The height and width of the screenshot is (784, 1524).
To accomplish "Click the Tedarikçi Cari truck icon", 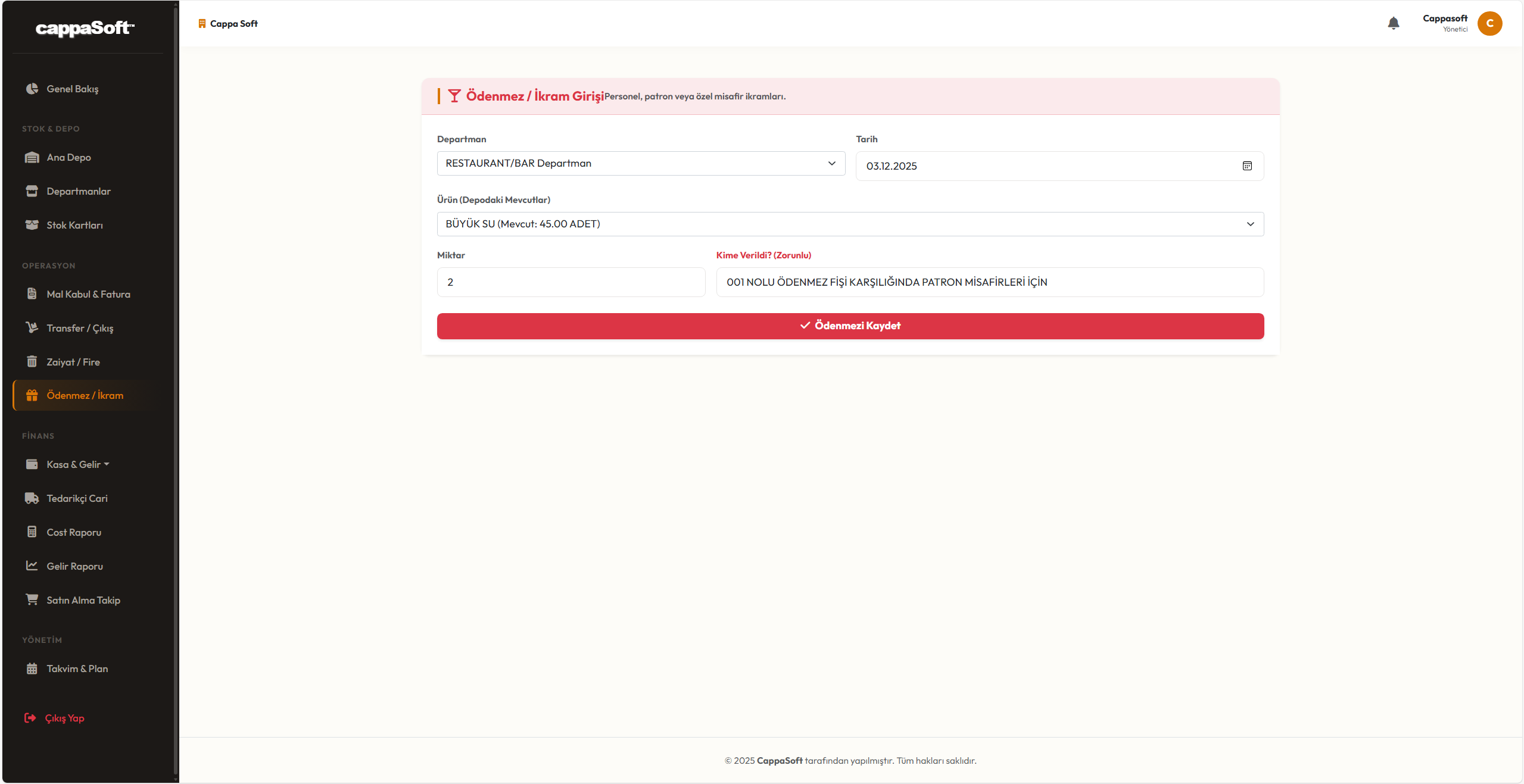I will 32,498.
